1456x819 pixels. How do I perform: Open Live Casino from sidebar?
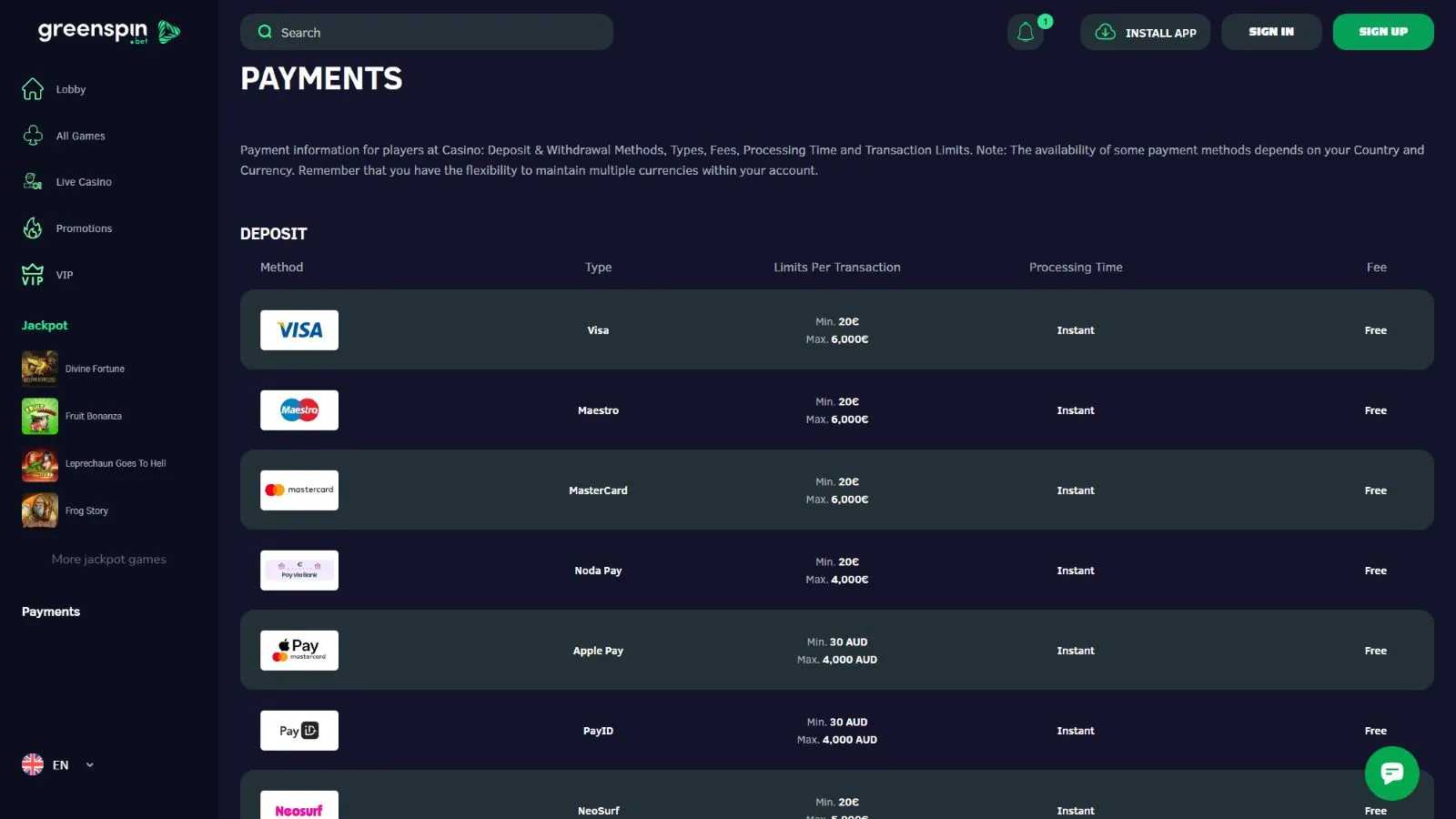[83, 182]
